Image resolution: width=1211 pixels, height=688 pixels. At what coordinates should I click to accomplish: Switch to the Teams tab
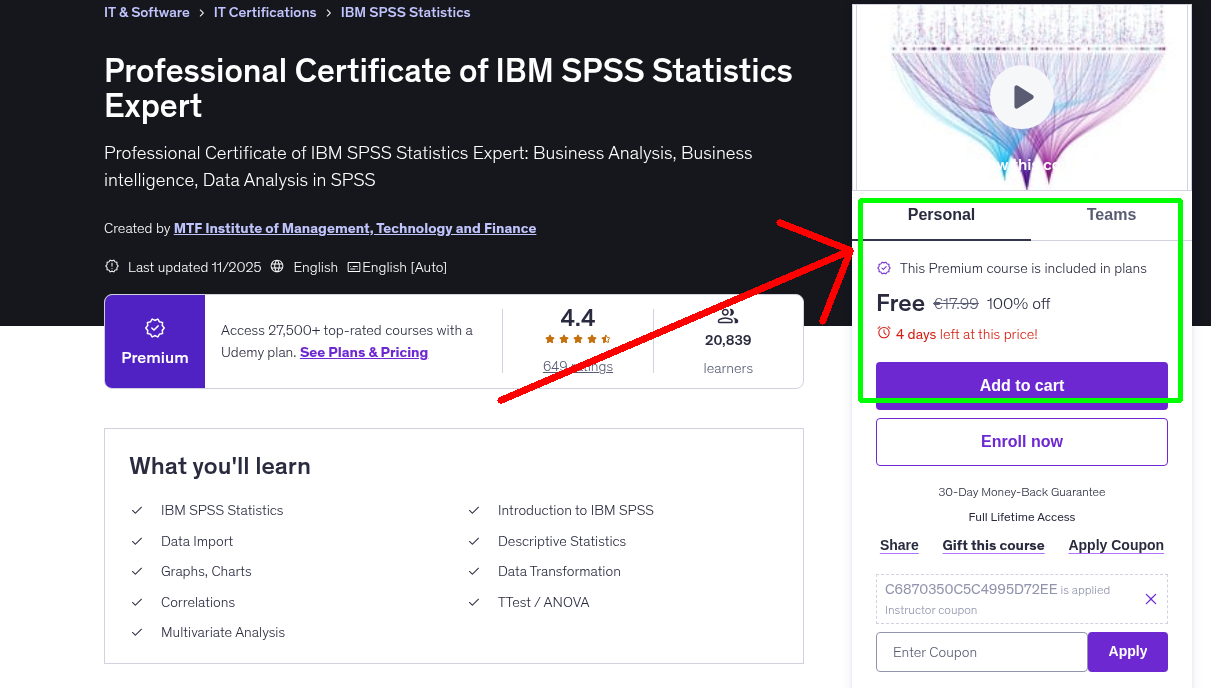(1110, 214)
